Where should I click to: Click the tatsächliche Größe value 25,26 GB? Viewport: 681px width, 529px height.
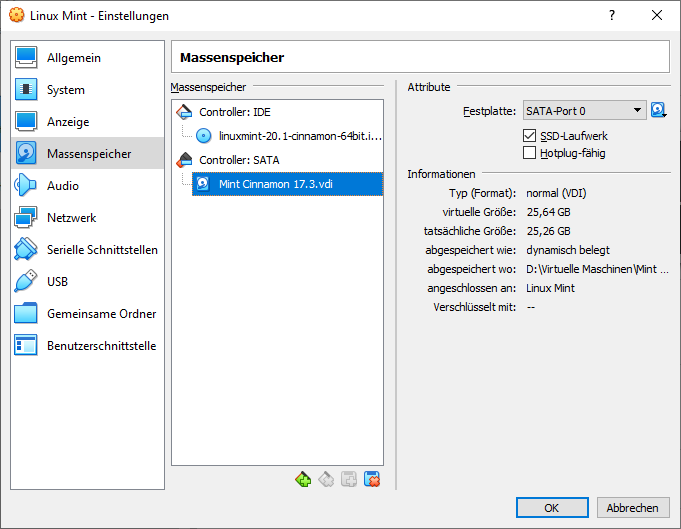click(x=549, y=231)
